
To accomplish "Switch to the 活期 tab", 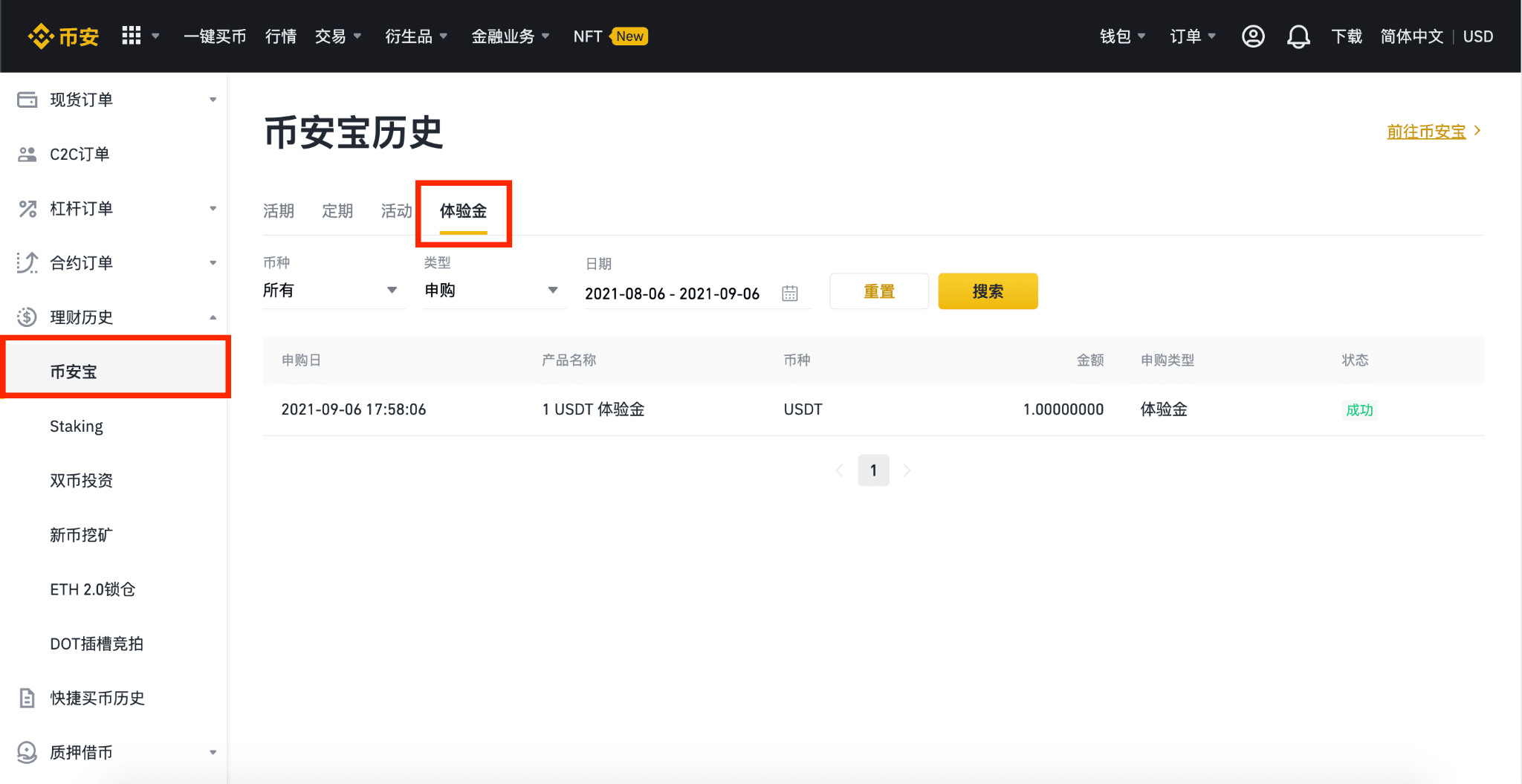I will (x=279, y=211).
